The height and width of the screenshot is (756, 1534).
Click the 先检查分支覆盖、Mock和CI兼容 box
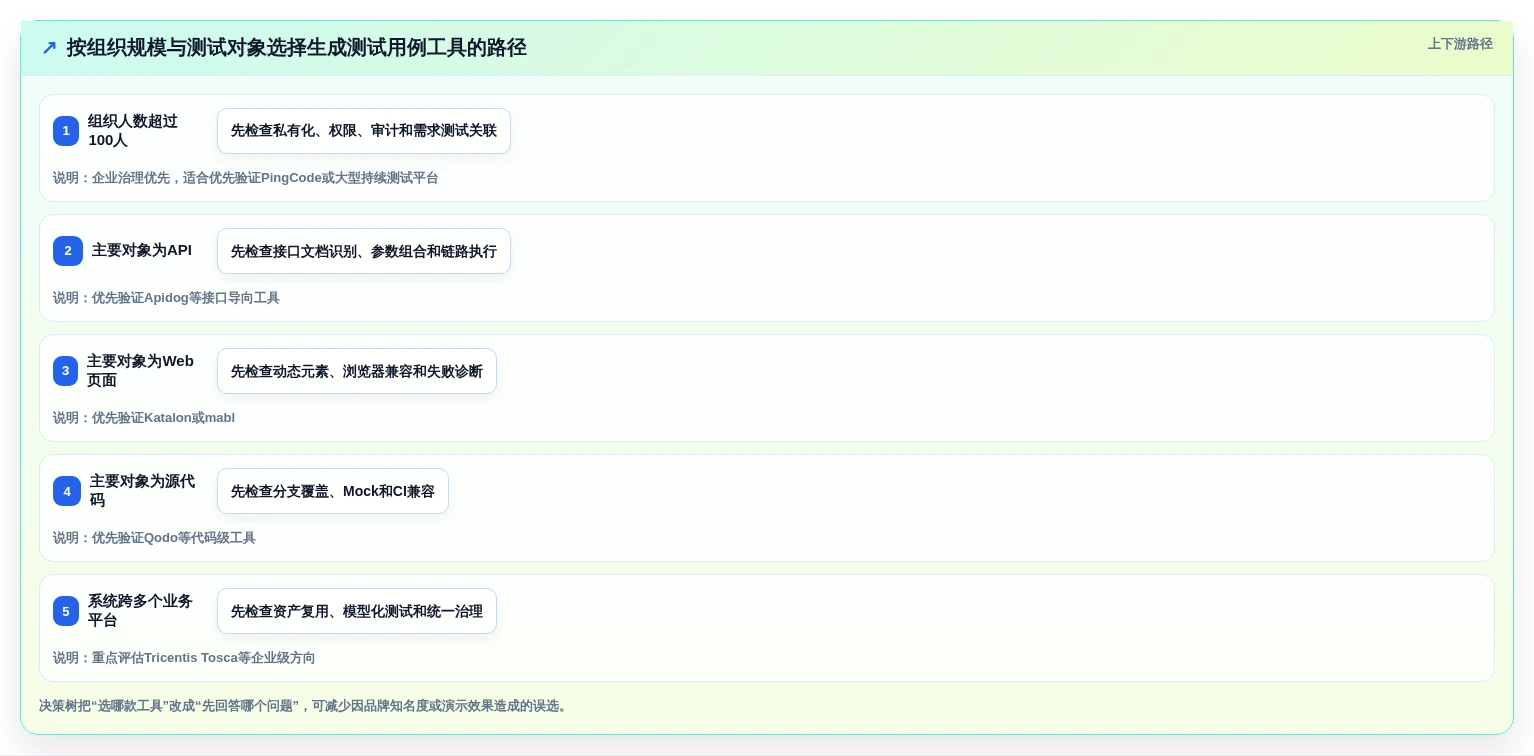coord(333,491)
